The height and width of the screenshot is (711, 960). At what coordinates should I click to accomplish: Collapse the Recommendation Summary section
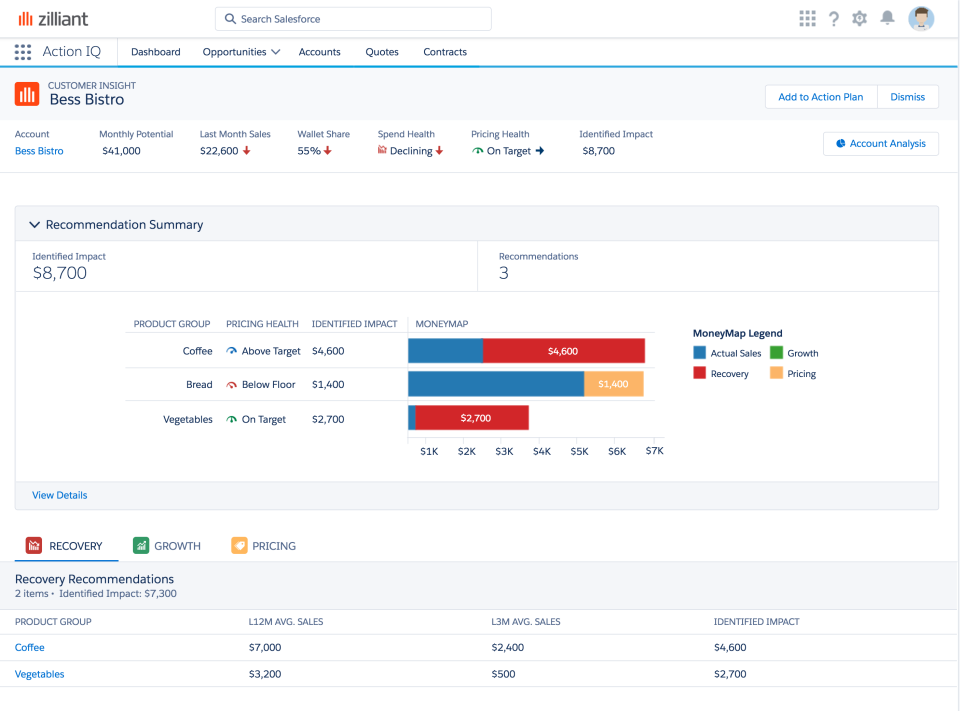[36, 224]
